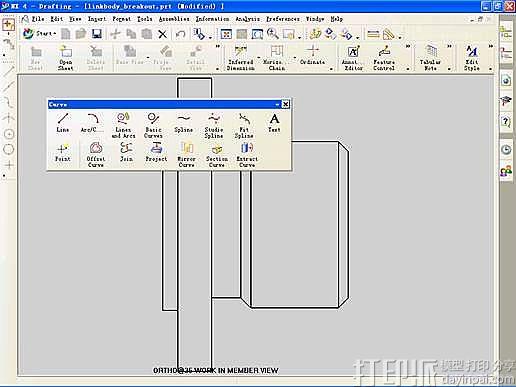Open the Insert menu
The image size is (516, 387).
[x=97, y=19]
